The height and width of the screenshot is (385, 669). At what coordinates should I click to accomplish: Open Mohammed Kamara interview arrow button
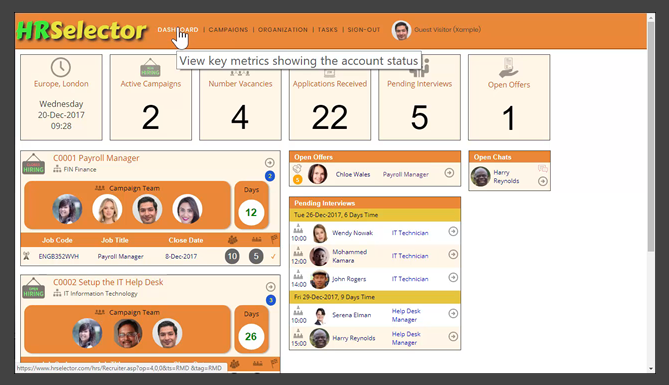tap(453, 254)
